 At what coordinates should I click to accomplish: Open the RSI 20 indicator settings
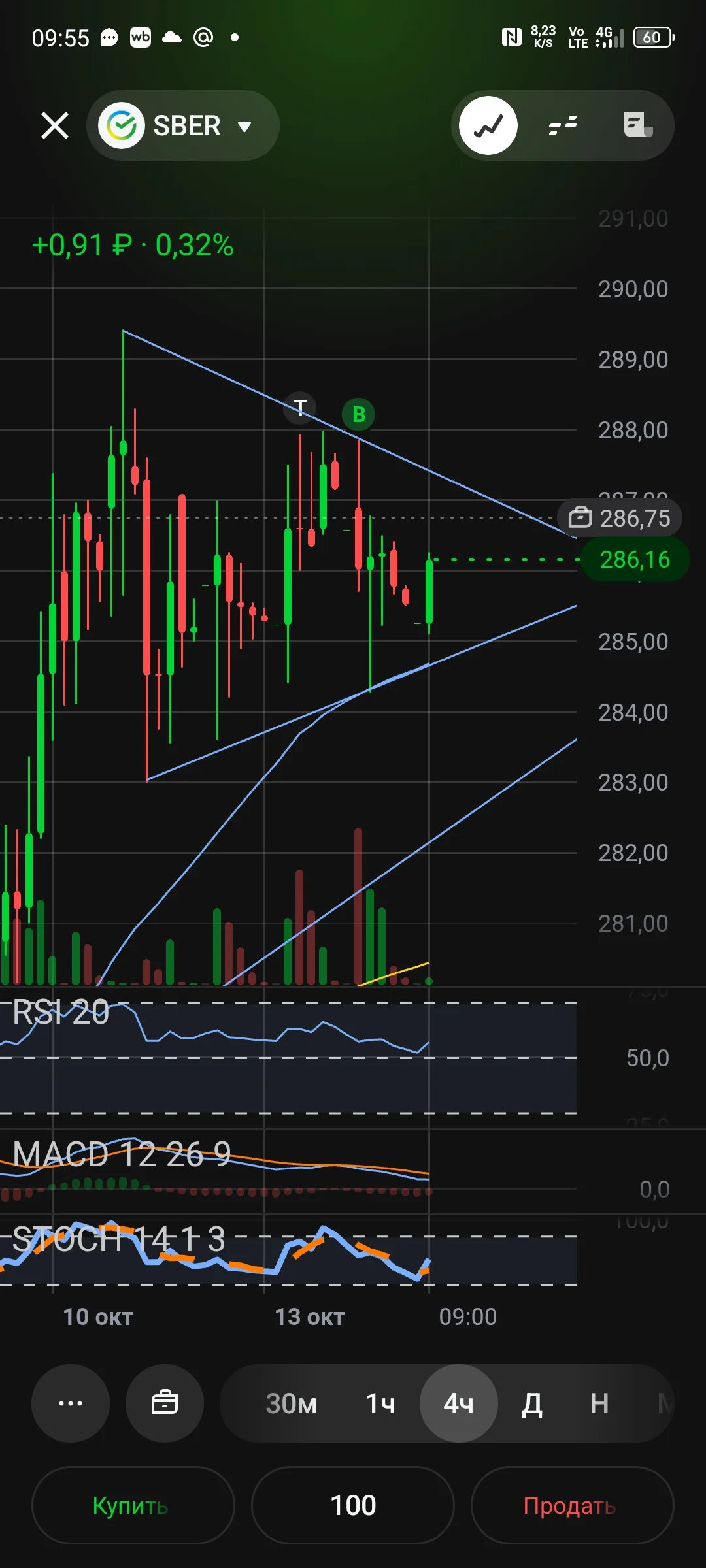click(61, 1012)
